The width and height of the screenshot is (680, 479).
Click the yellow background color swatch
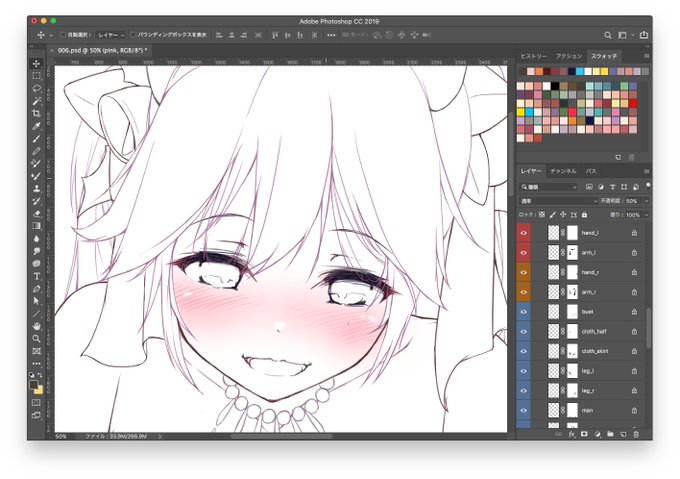pyautogui.click(x=40, y=391)
